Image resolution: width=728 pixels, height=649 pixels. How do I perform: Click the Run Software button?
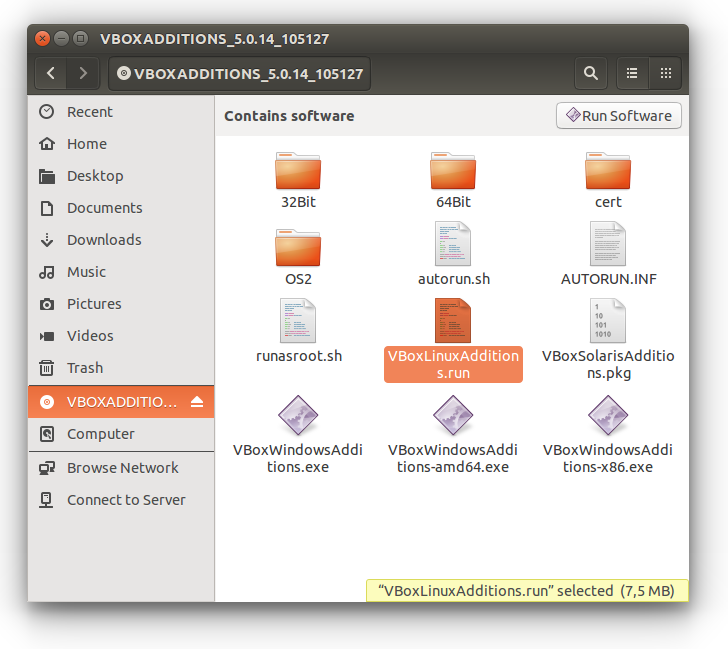(619, 116)
